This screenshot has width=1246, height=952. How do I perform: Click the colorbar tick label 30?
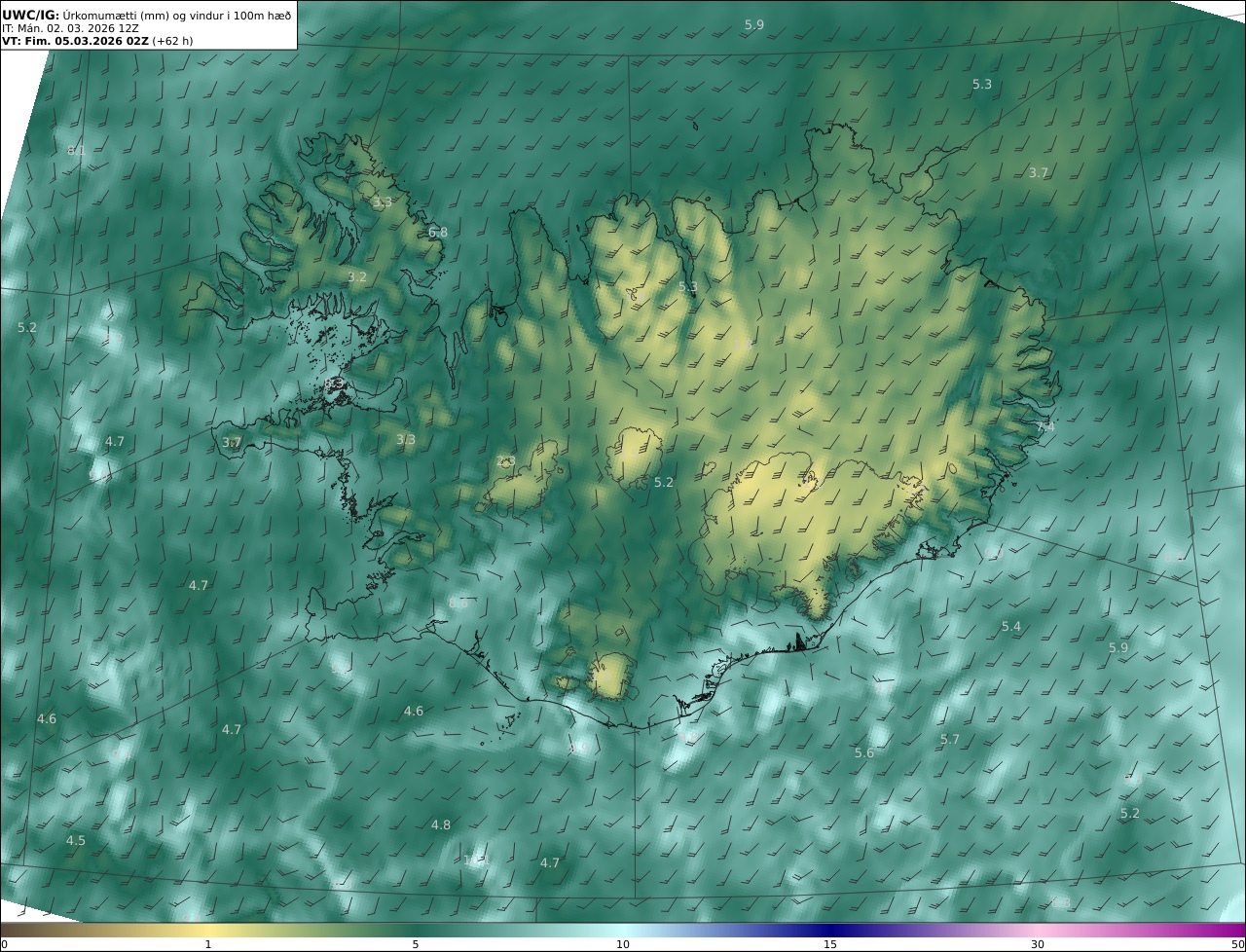pyautogui.click(x=1038, y=944)
